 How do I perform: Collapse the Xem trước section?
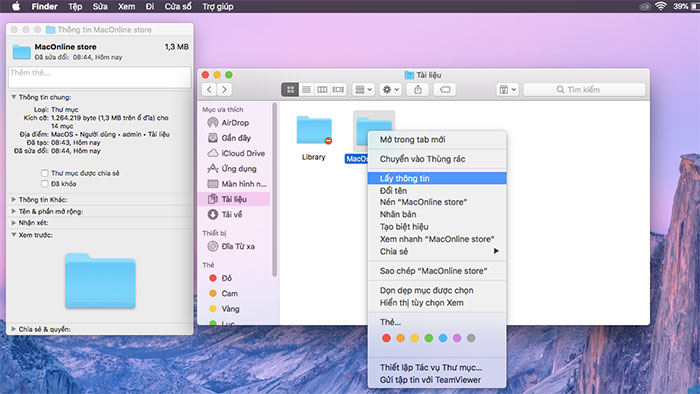14,235
